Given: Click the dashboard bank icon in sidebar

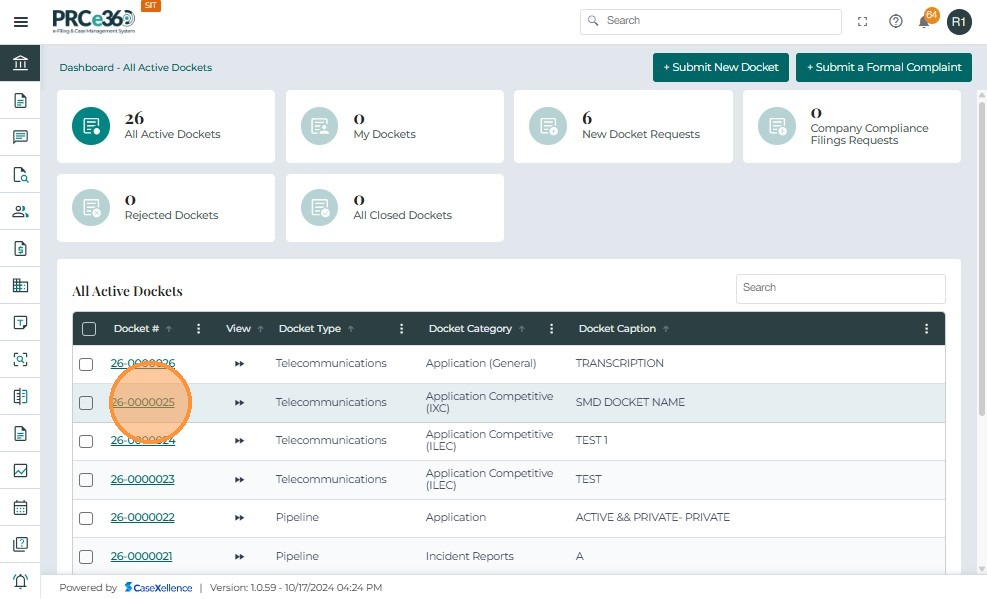Looking at the screenshot, I should click(20, 63).
